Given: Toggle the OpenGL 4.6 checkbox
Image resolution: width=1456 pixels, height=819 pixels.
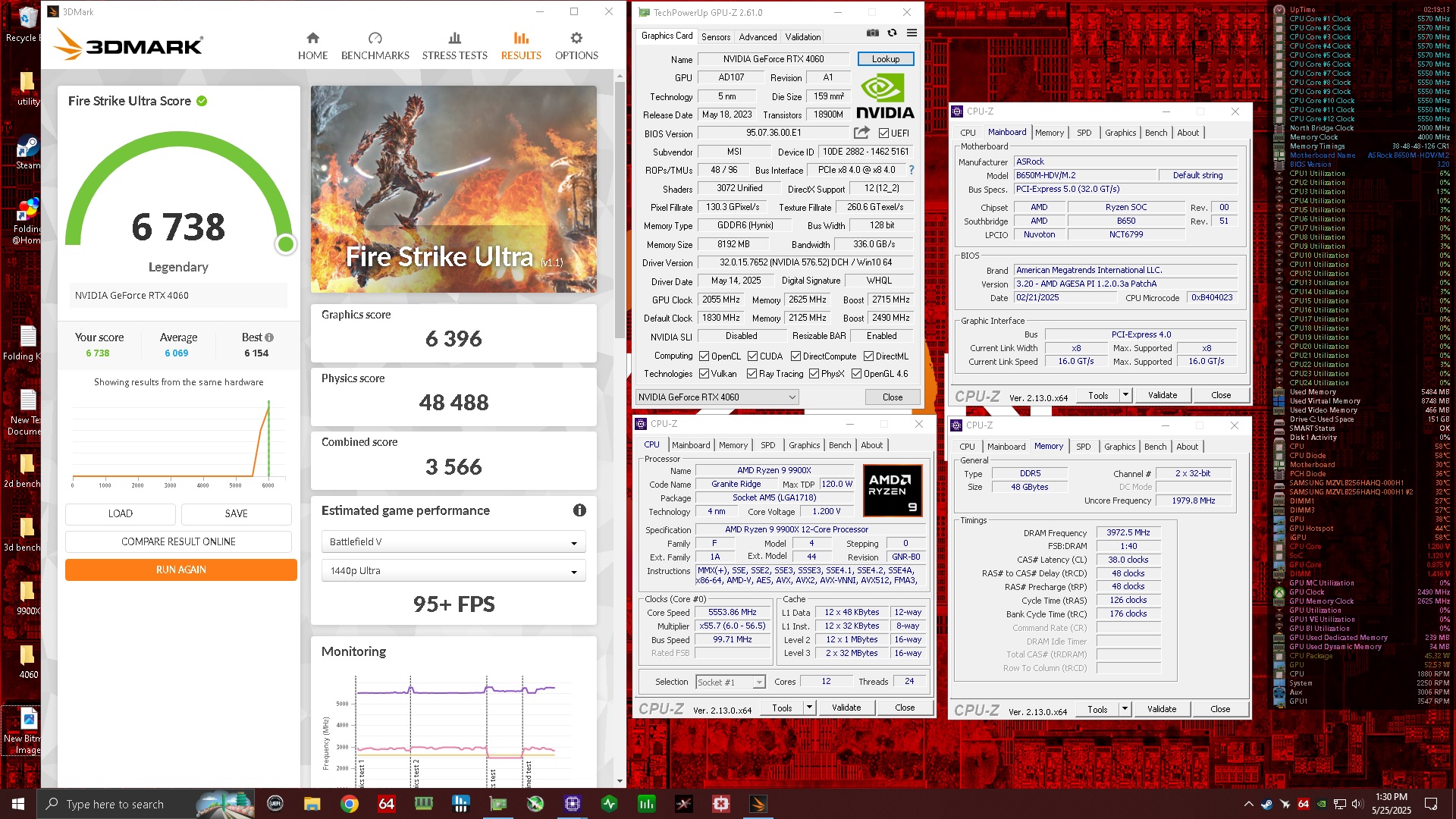Looking at the screenshot, I should [856, 374].
